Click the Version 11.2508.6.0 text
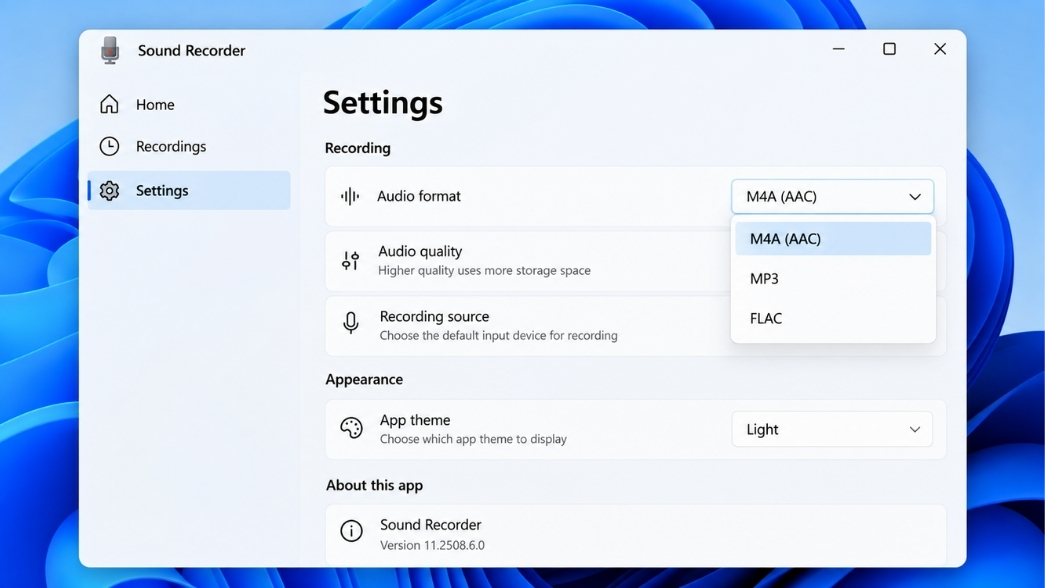Screen dimensions: 1045x588 [433, 545]
